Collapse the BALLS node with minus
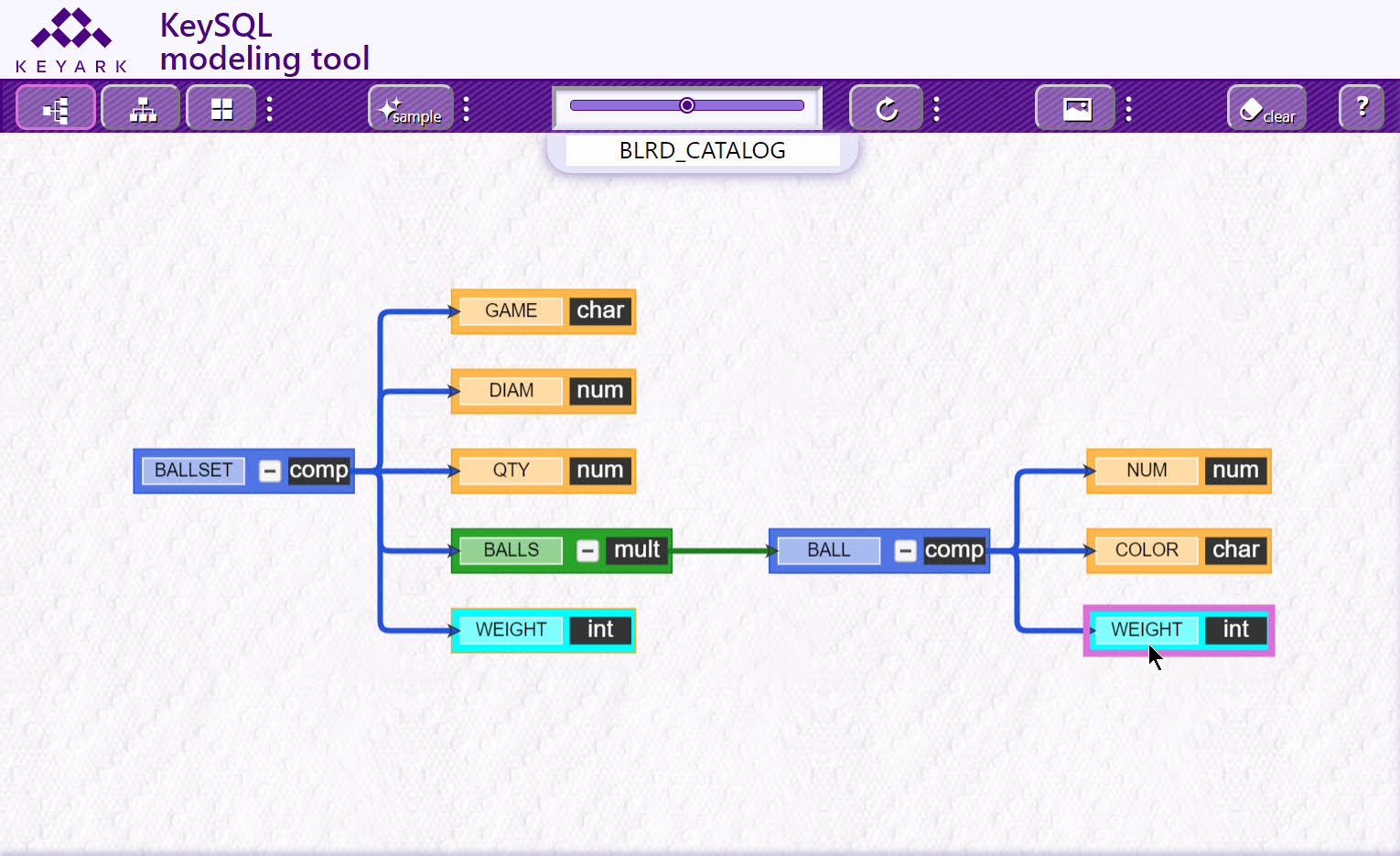The width and height of the screenshot is (1400, 856). (x=587, y=550)
